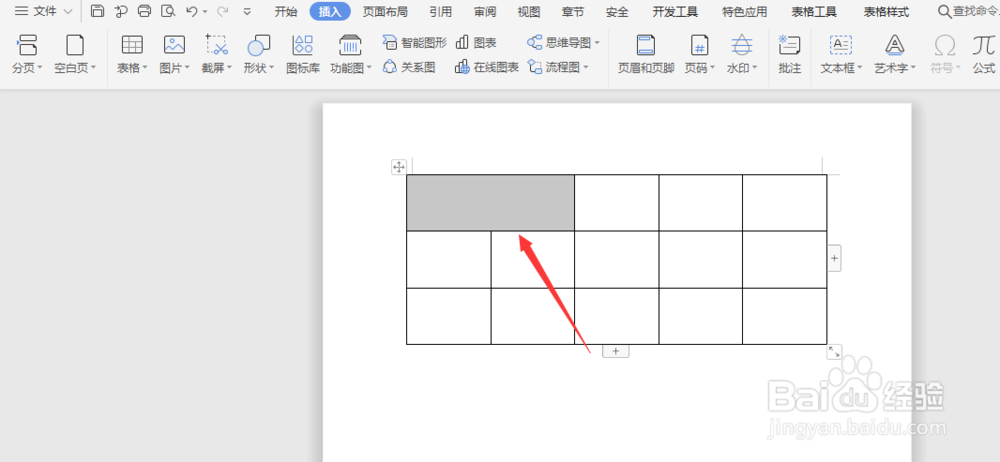Insert a 关系图 relationship diagram
Image resolution: width=1000 pixels, height=462 pixels.
pos(409,66)
